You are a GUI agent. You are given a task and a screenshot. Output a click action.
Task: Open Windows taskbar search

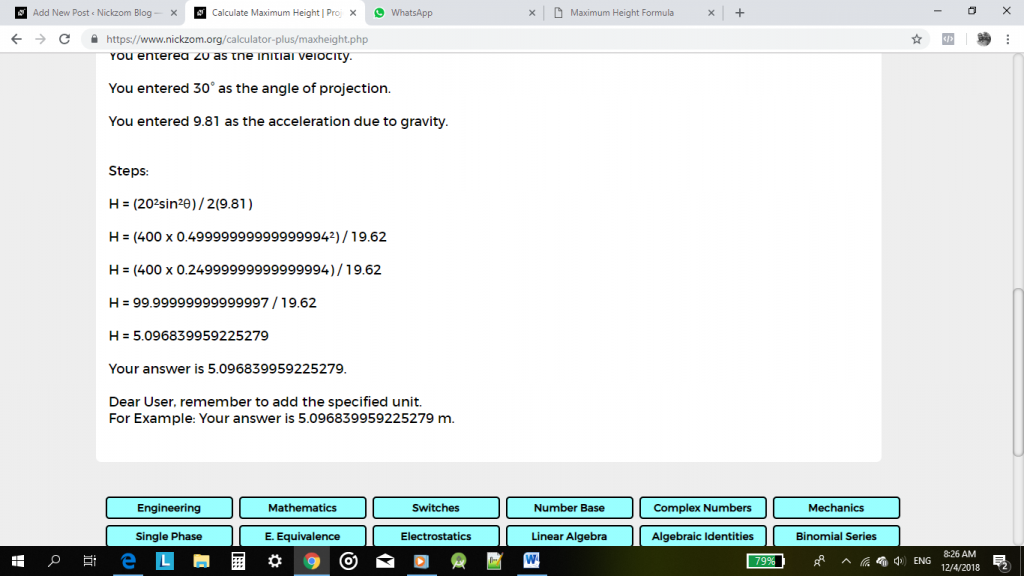point(54,561)
